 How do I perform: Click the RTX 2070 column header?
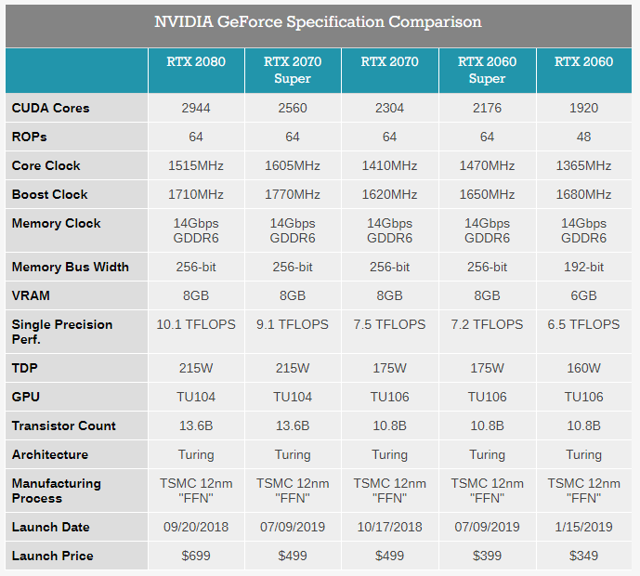click(x=390, y=62)
